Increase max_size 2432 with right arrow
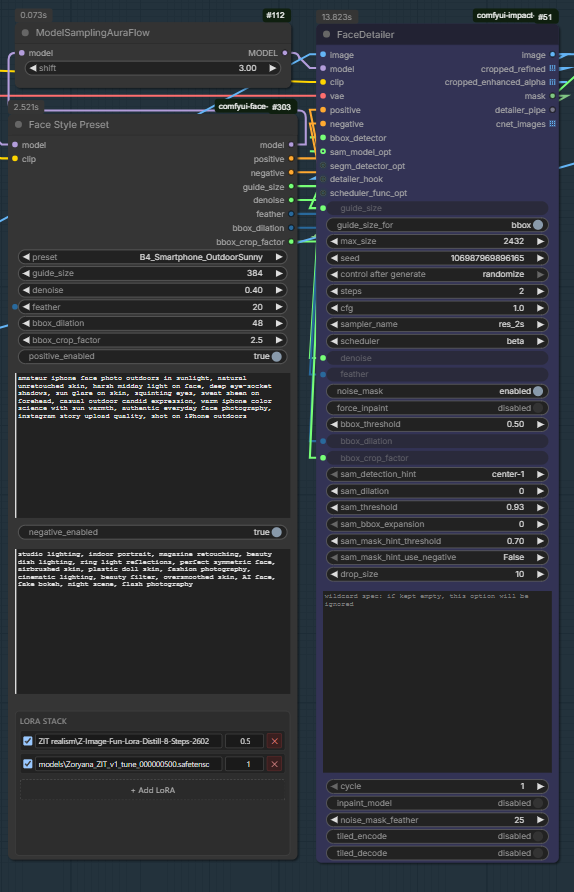The image size is (574, 892). tap(540, 241)
